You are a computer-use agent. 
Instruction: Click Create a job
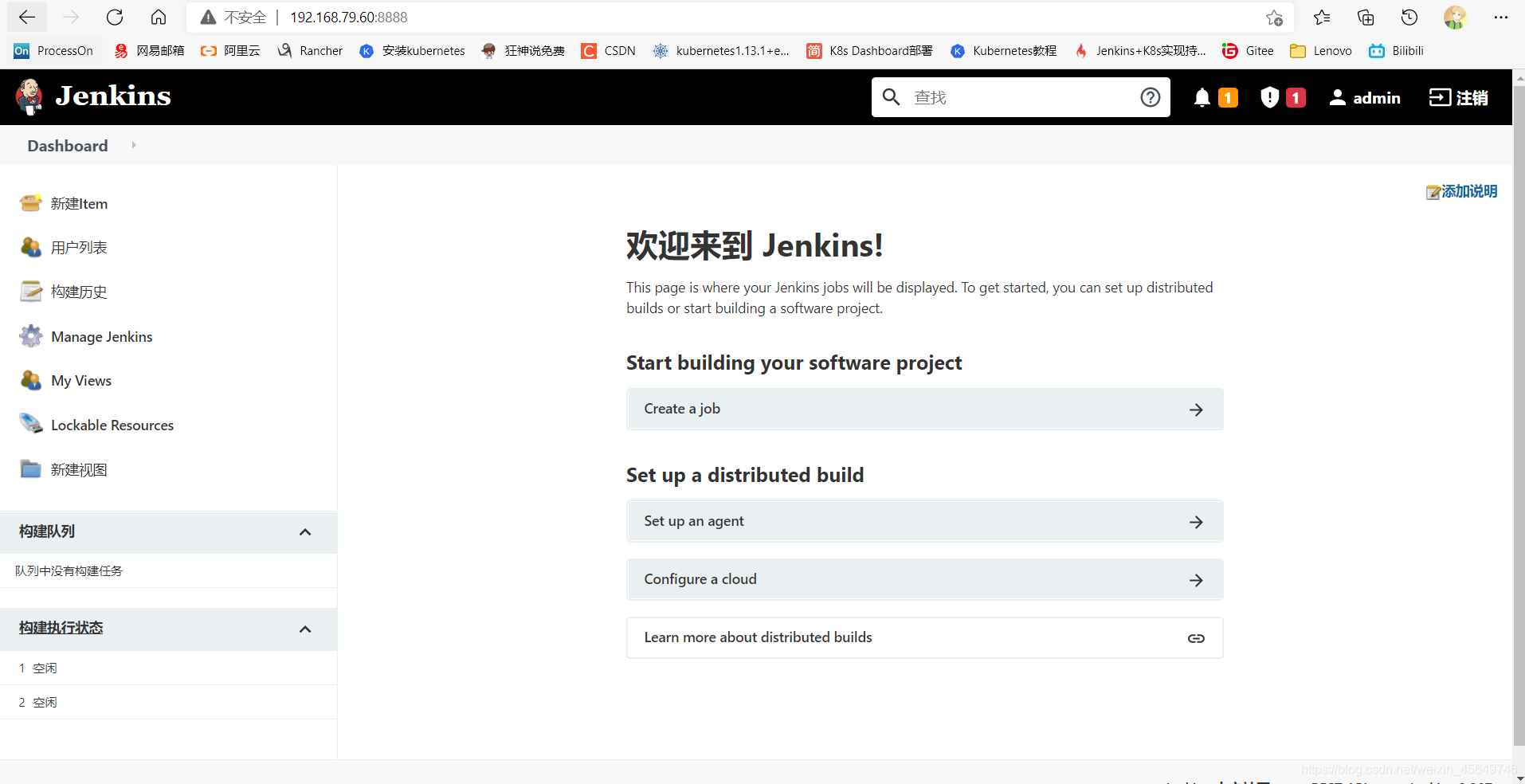[x=924, y=409]
